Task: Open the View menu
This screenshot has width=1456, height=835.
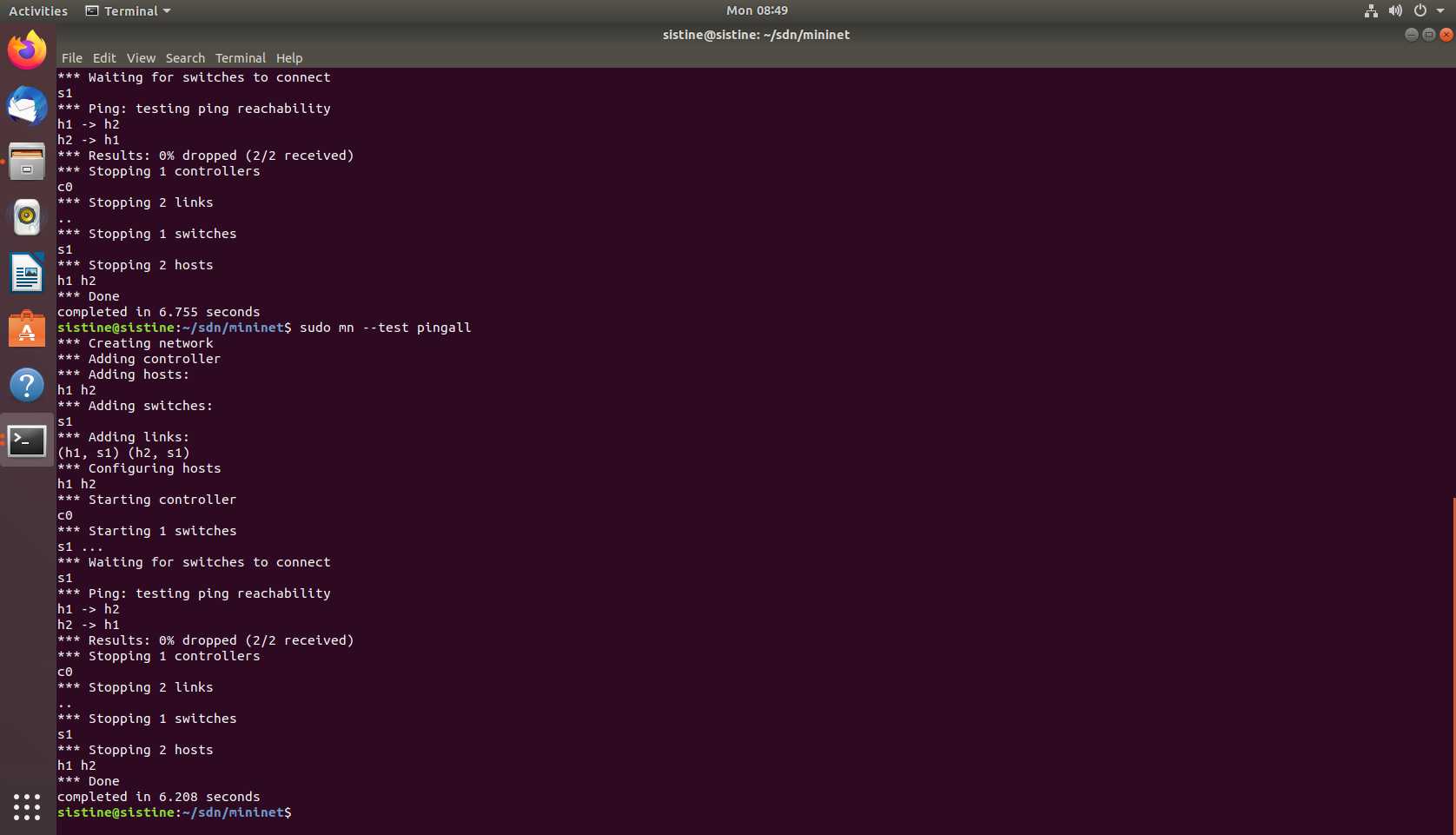Action: 141,58
